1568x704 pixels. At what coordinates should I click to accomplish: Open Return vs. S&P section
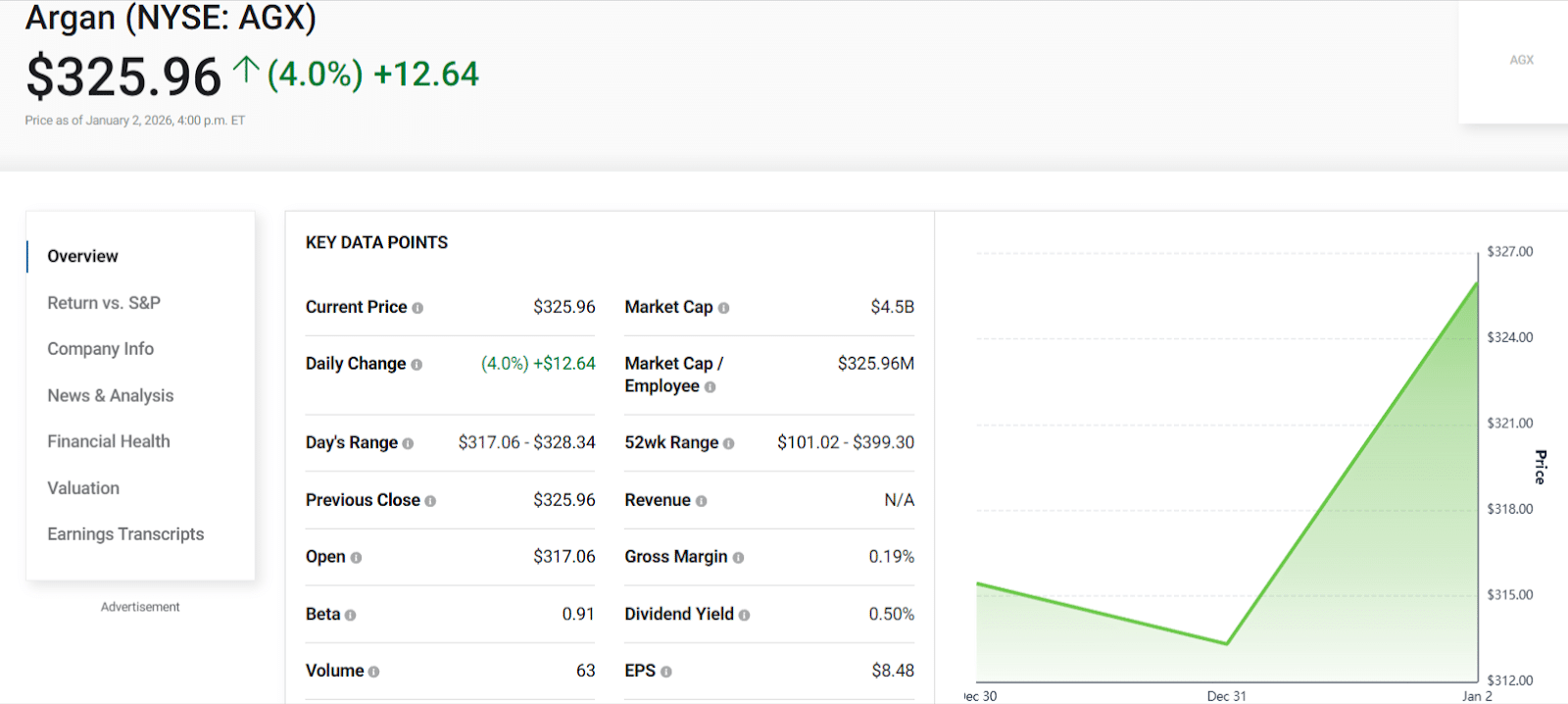coord(104,303)
